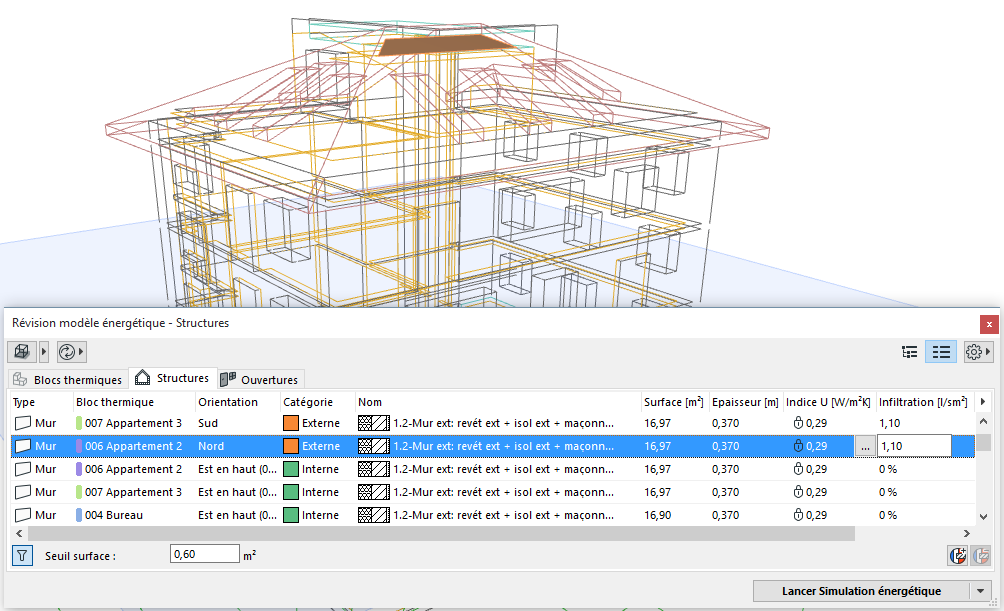Click the refresh model update icon
Screen dimensions: 1004x611
point(66,352)
